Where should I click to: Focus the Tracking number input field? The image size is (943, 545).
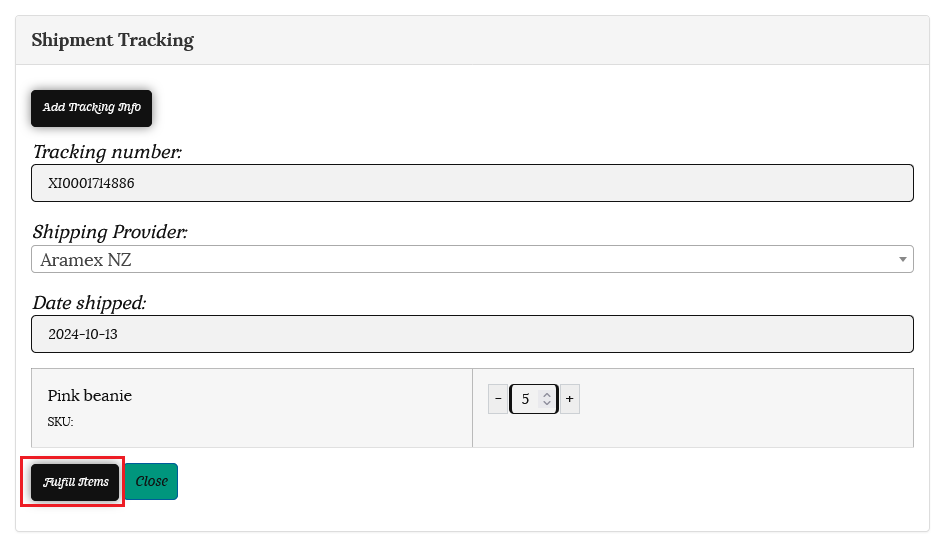coord(472,184)
